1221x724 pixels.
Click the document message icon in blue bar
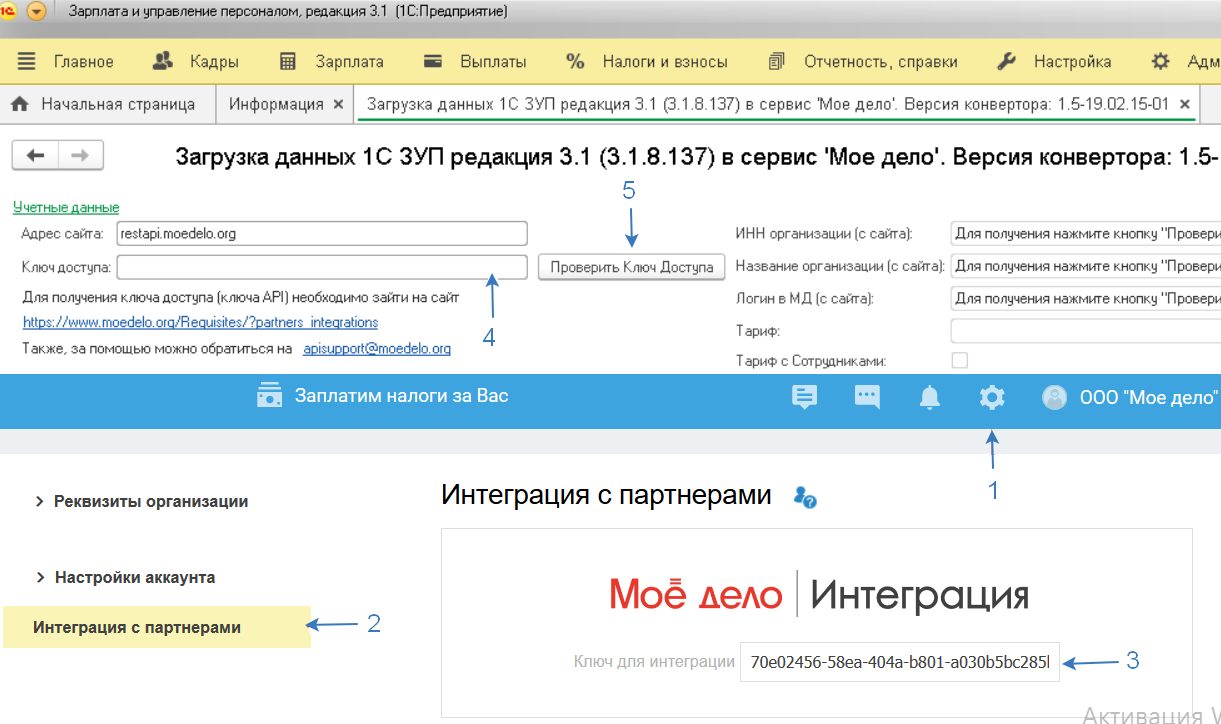tap(804, 398)
